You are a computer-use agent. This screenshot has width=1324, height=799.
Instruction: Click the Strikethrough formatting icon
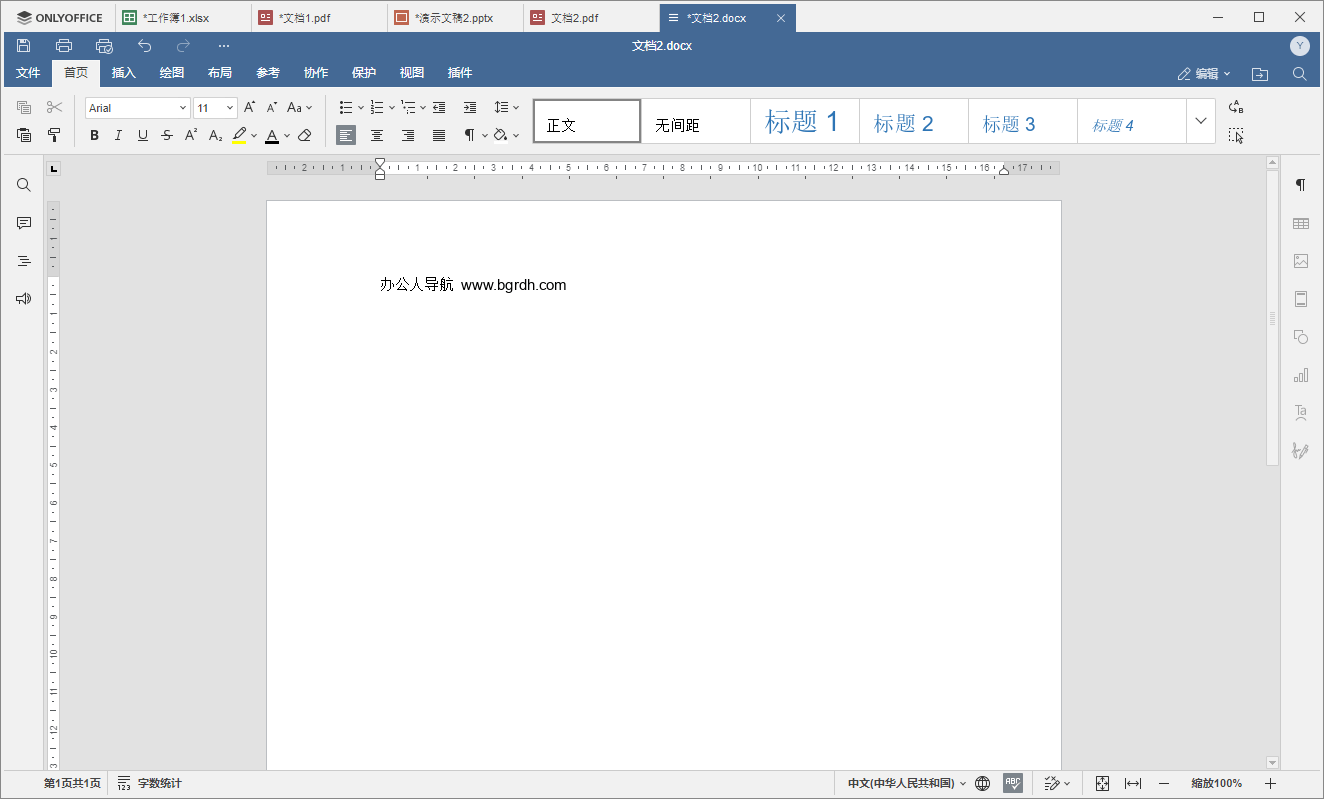pyautogui.click(x=167, y=135)
